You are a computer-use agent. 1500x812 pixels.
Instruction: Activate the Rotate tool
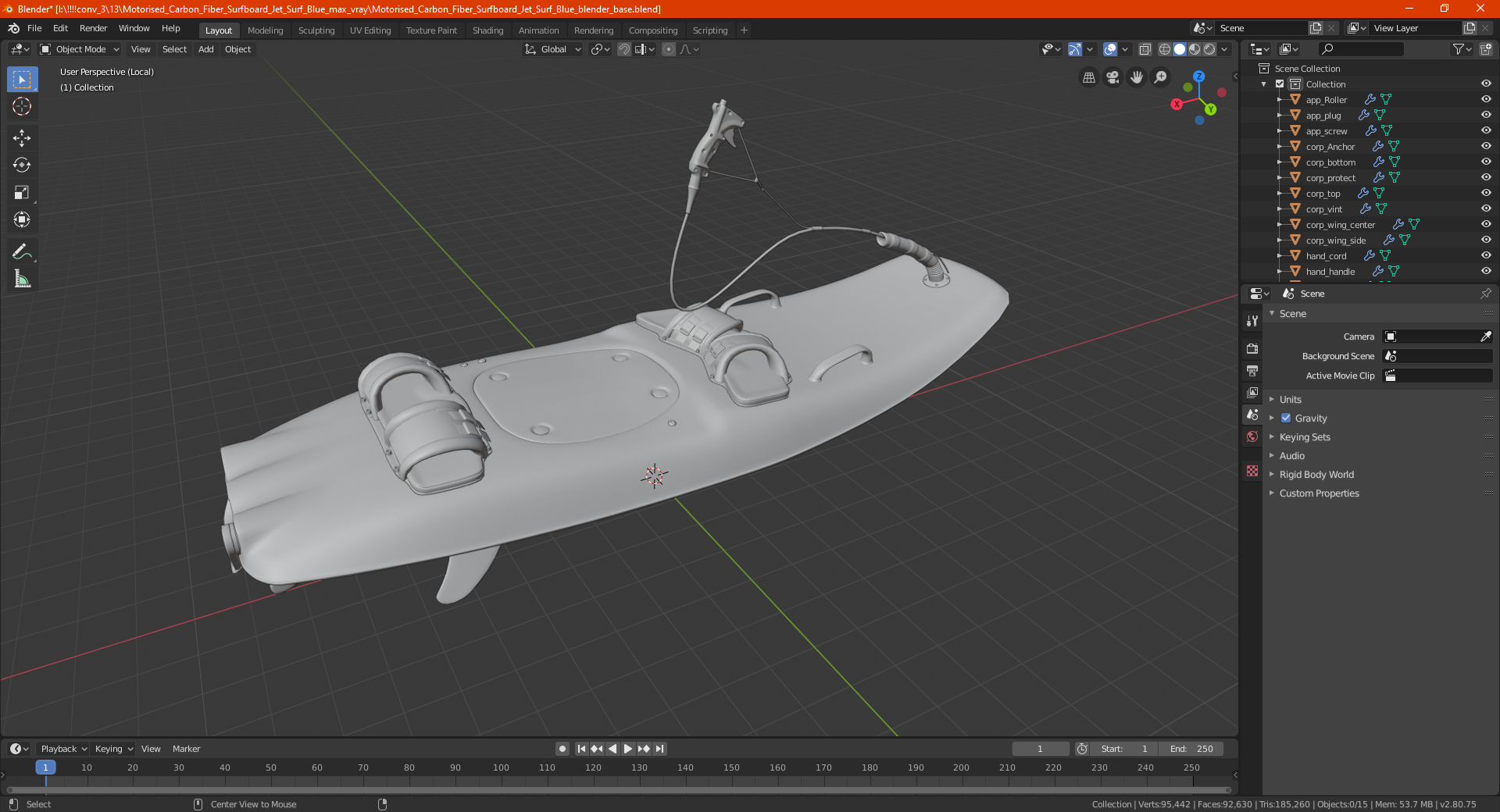22,166
